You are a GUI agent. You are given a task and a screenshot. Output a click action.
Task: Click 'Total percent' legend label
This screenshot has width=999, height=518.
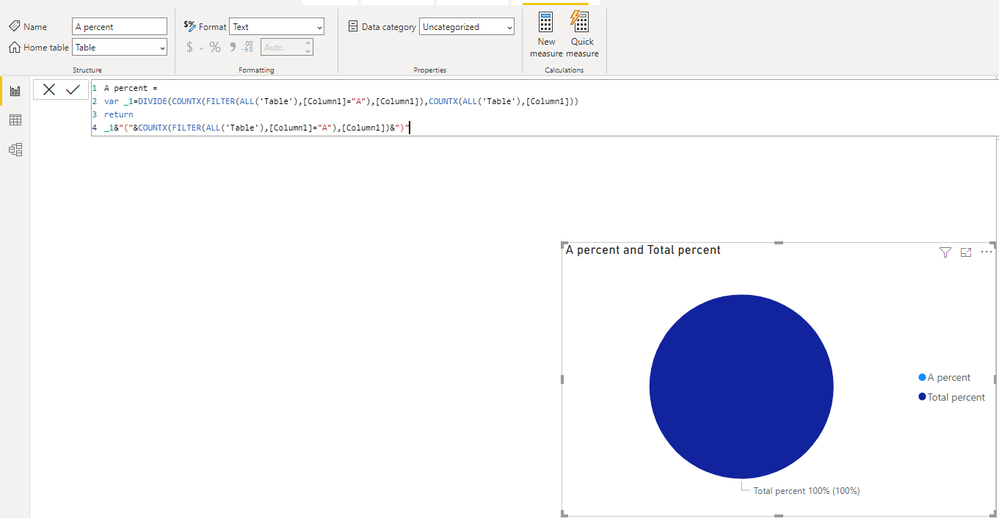956,397
